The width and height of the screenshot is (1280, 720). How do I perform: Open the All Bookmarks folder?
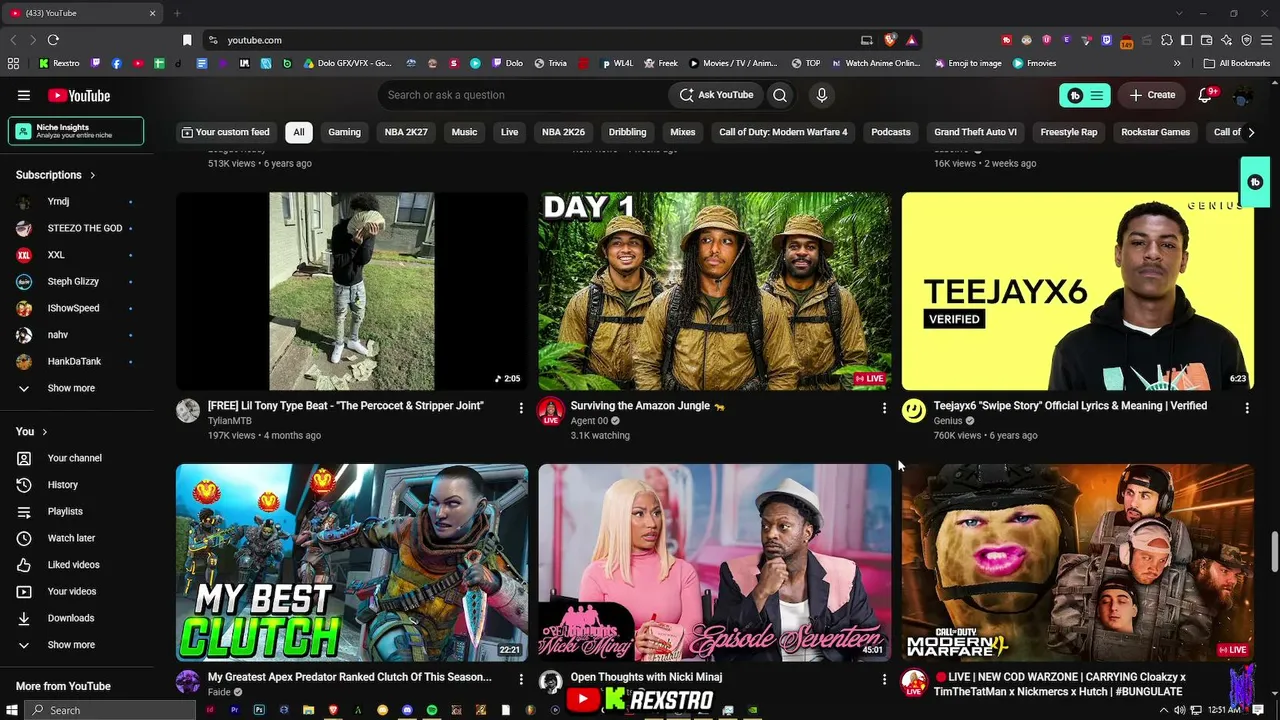1237,63
